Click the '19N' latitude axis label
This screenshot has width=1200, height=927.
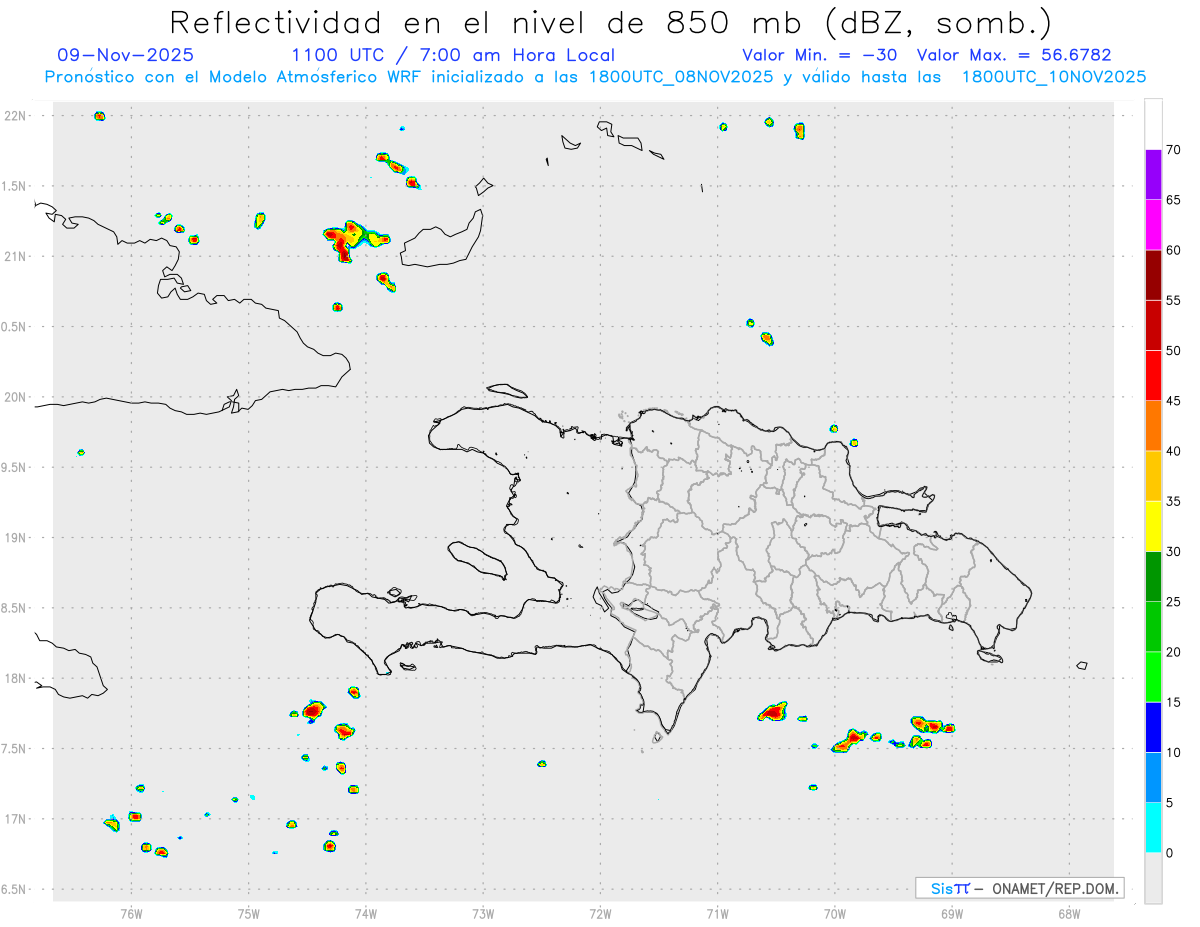(16, 538)
